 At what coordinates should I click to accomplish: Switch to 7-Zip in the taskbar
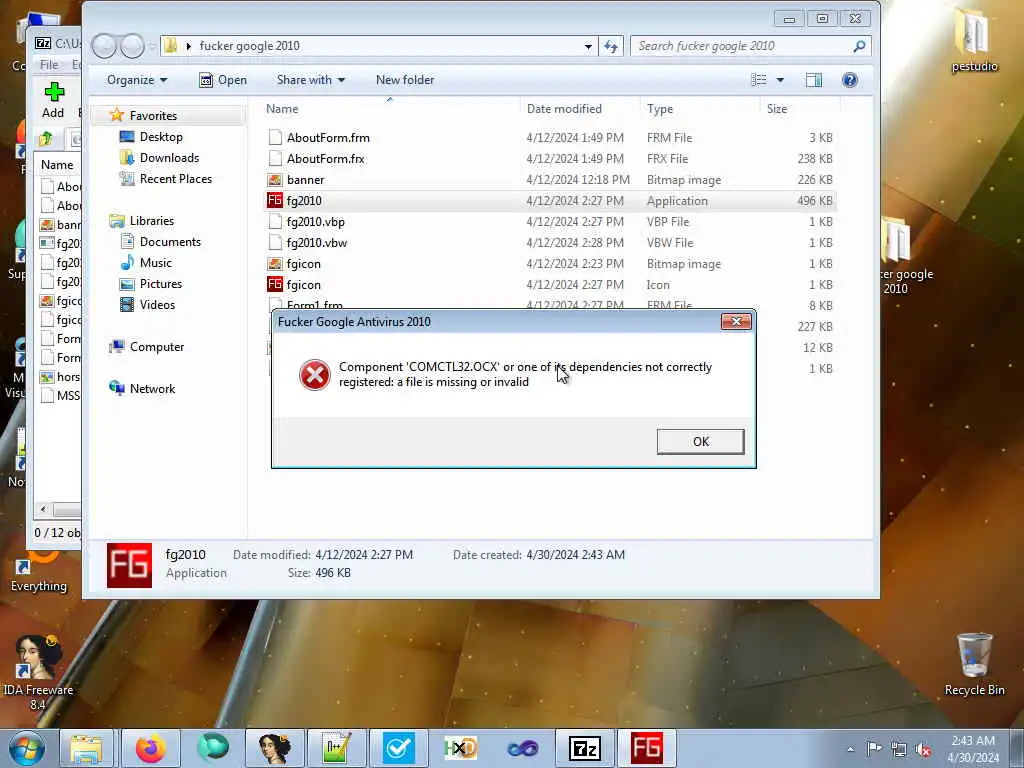click(x=584, y=748)
